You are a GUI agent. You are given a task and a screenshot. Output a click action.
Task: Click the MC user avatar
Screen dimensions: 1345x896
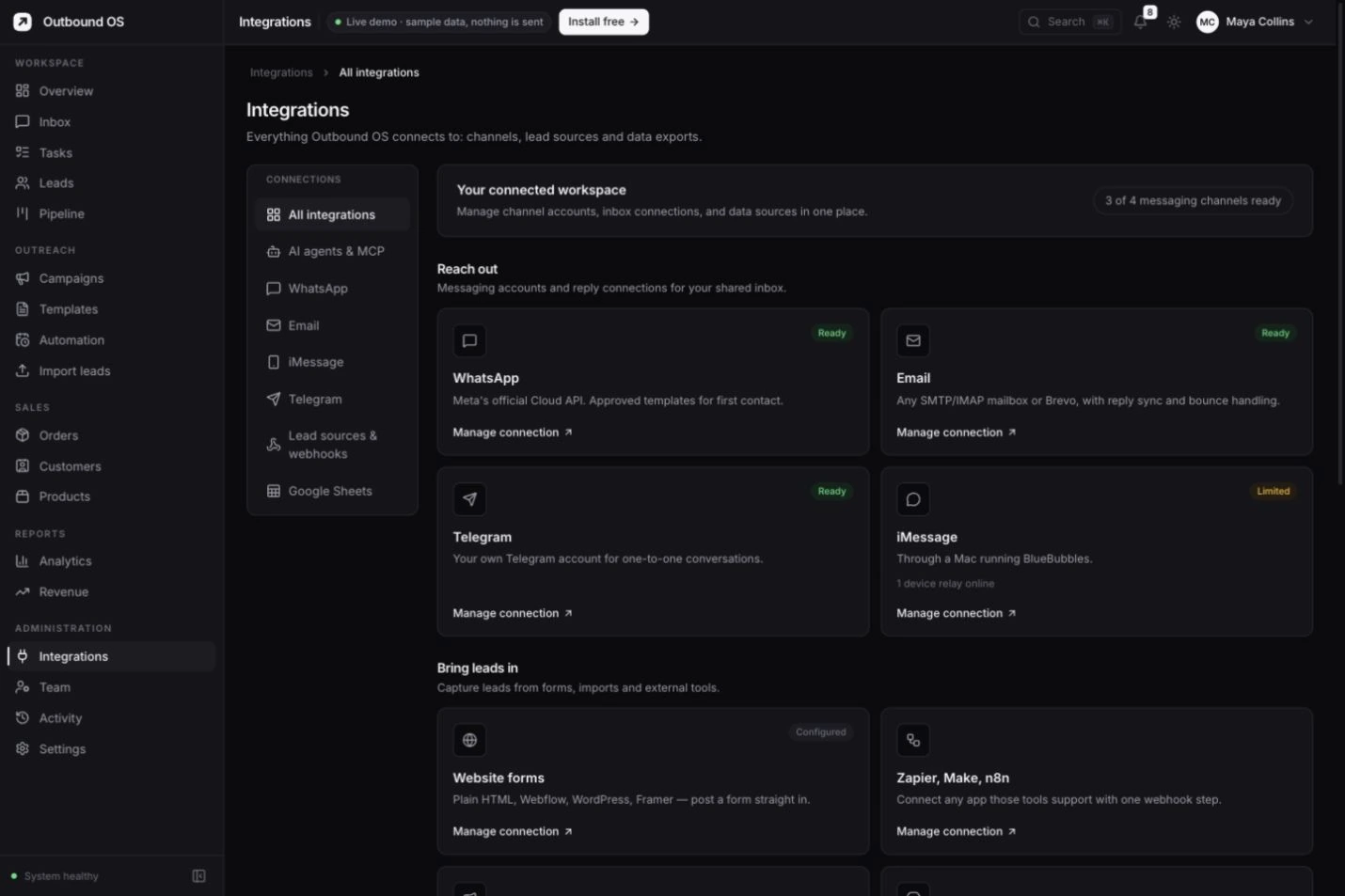pos(1208,22)
